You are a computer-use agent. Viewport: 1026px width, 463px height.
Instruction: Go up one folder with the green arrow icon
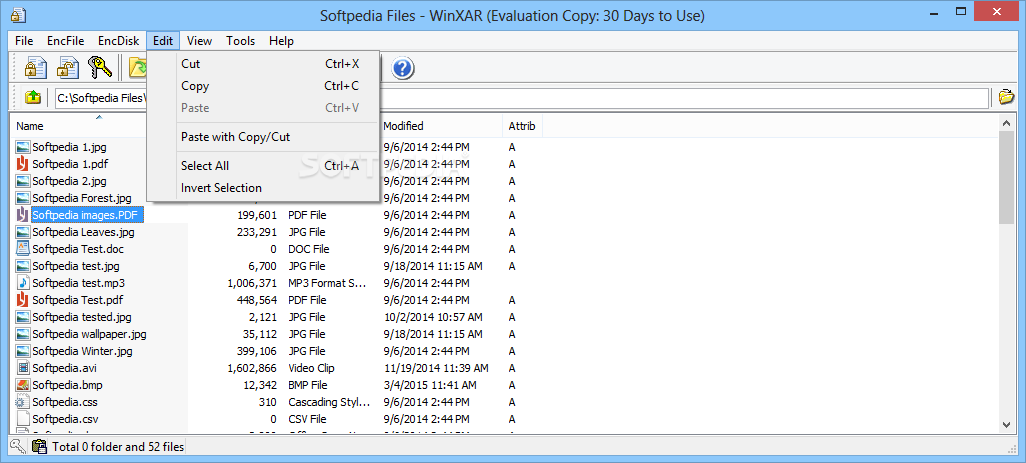(33, 97)
